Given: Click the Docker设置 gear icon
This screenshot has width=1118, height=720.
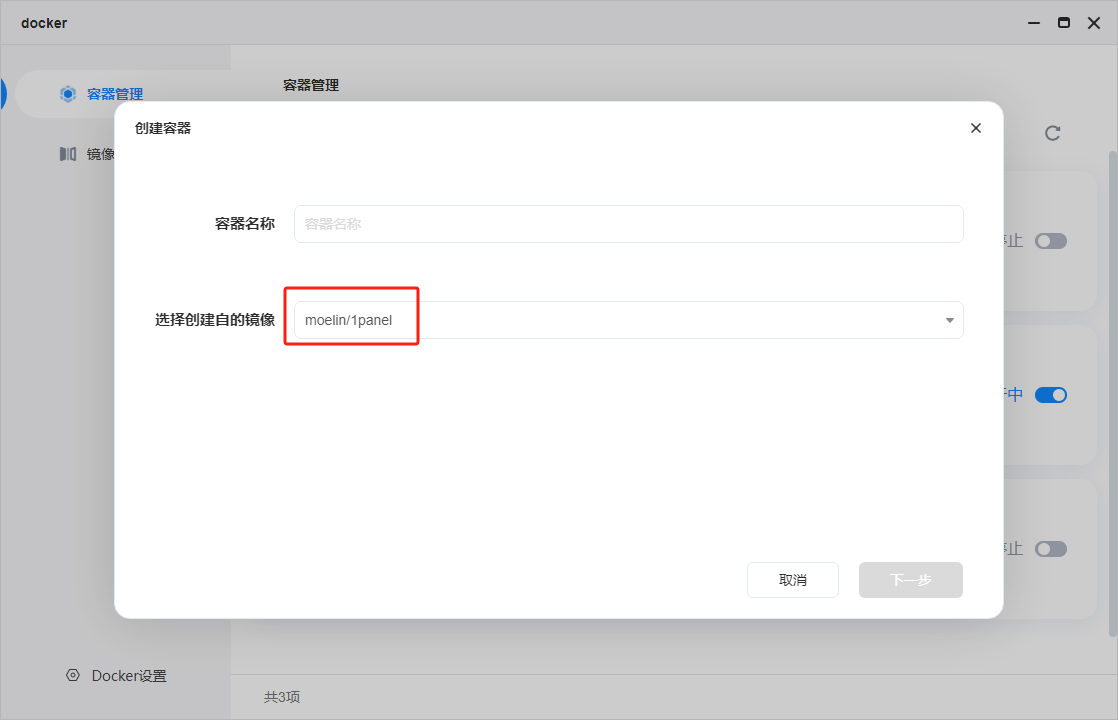Looking at the screenshot, I should [73, 675].
